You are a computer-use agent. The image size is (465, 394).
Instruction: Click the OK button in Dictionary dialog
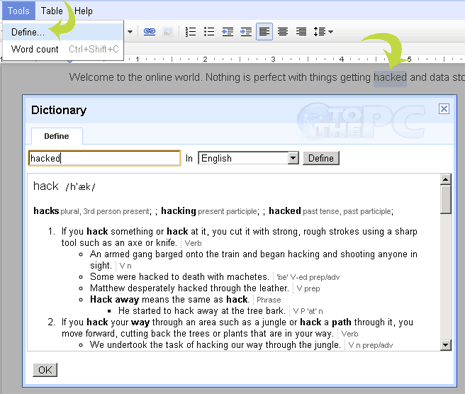click(x=45, y=370)
